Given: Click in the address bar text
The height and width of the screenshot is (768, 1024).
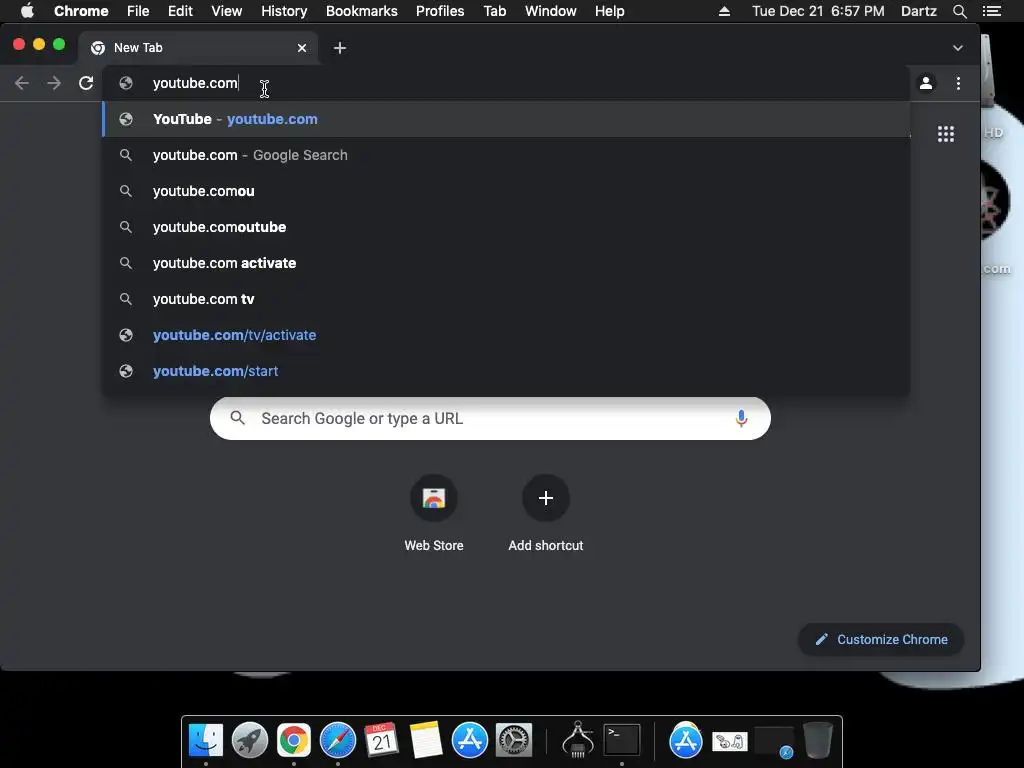Looking at the screenshot, I should (x=195, y=83).
